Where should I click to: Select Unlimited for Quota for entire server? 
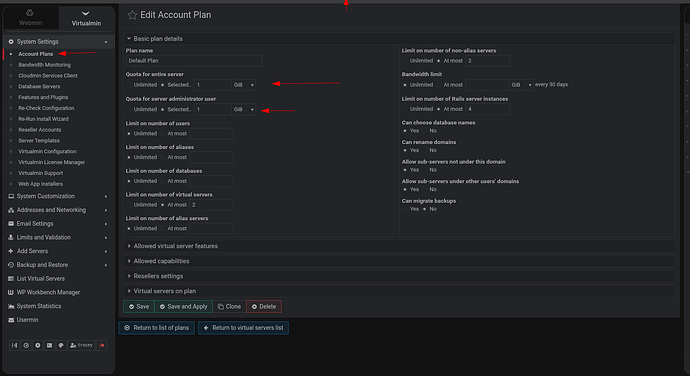point(129,85)
